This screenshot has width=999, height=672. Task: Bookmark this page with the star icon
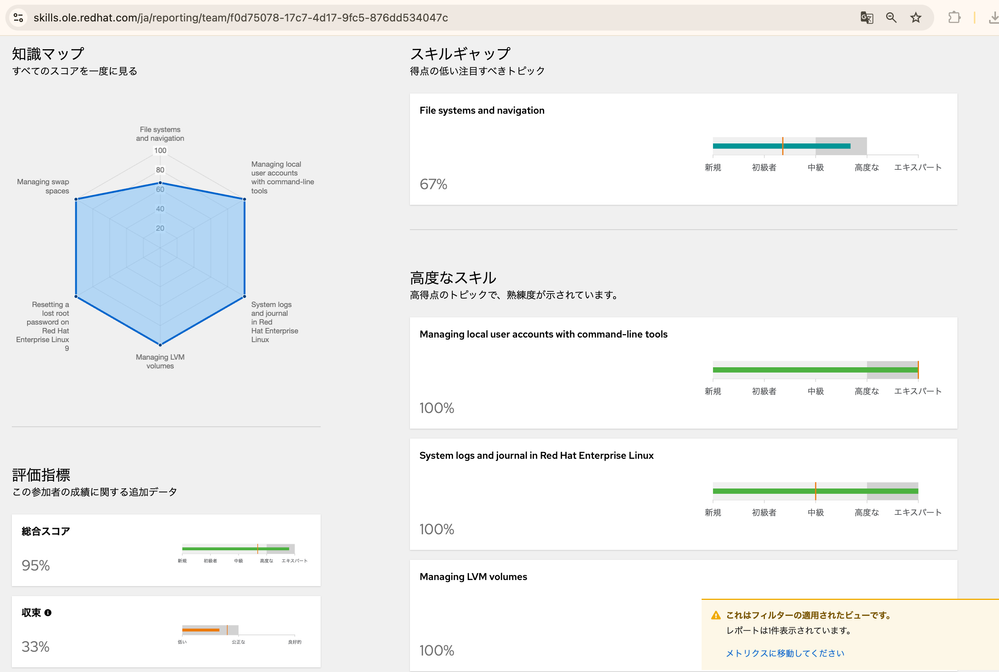(x=916, y=18)
